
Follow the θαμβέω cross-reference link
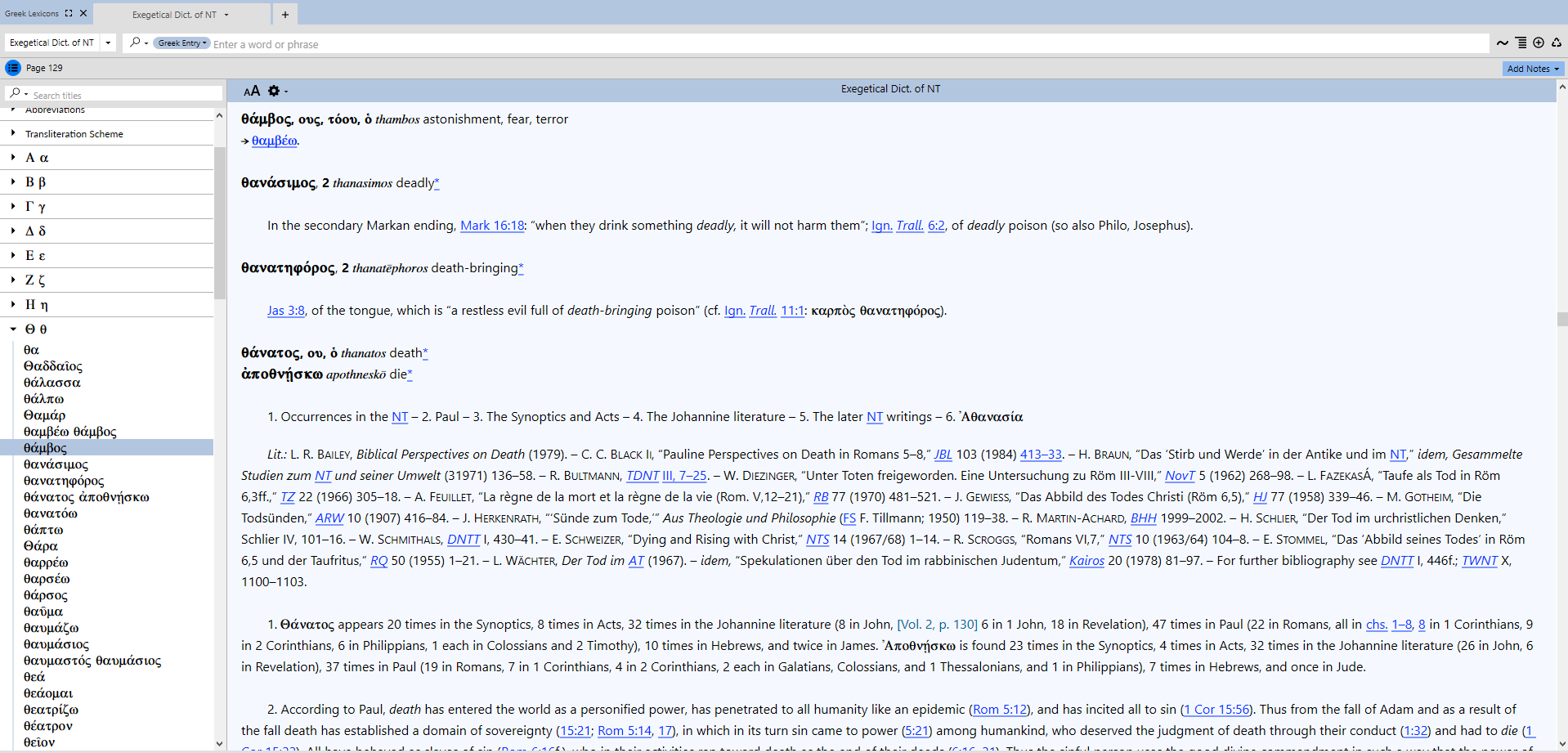coord(274,141)
